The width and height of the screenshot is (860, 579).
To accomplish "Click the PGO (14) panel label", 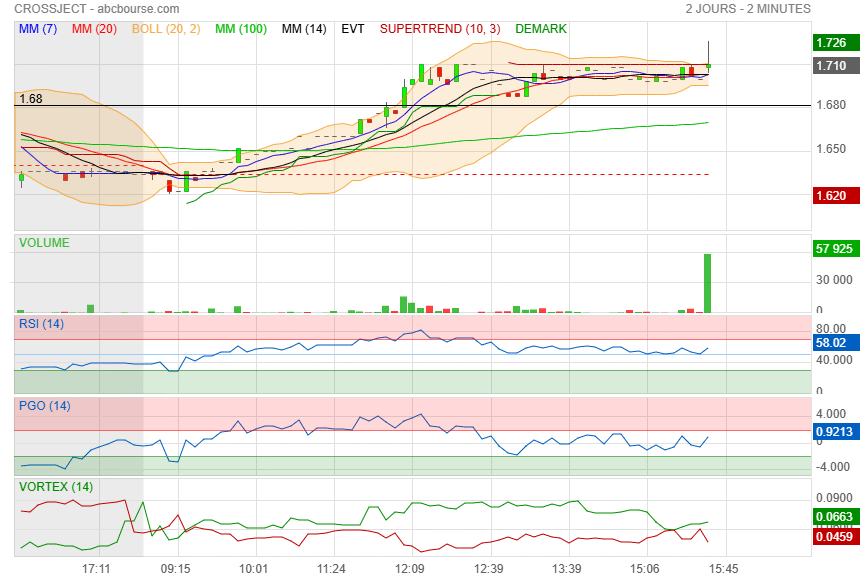I will click(45, 406).
